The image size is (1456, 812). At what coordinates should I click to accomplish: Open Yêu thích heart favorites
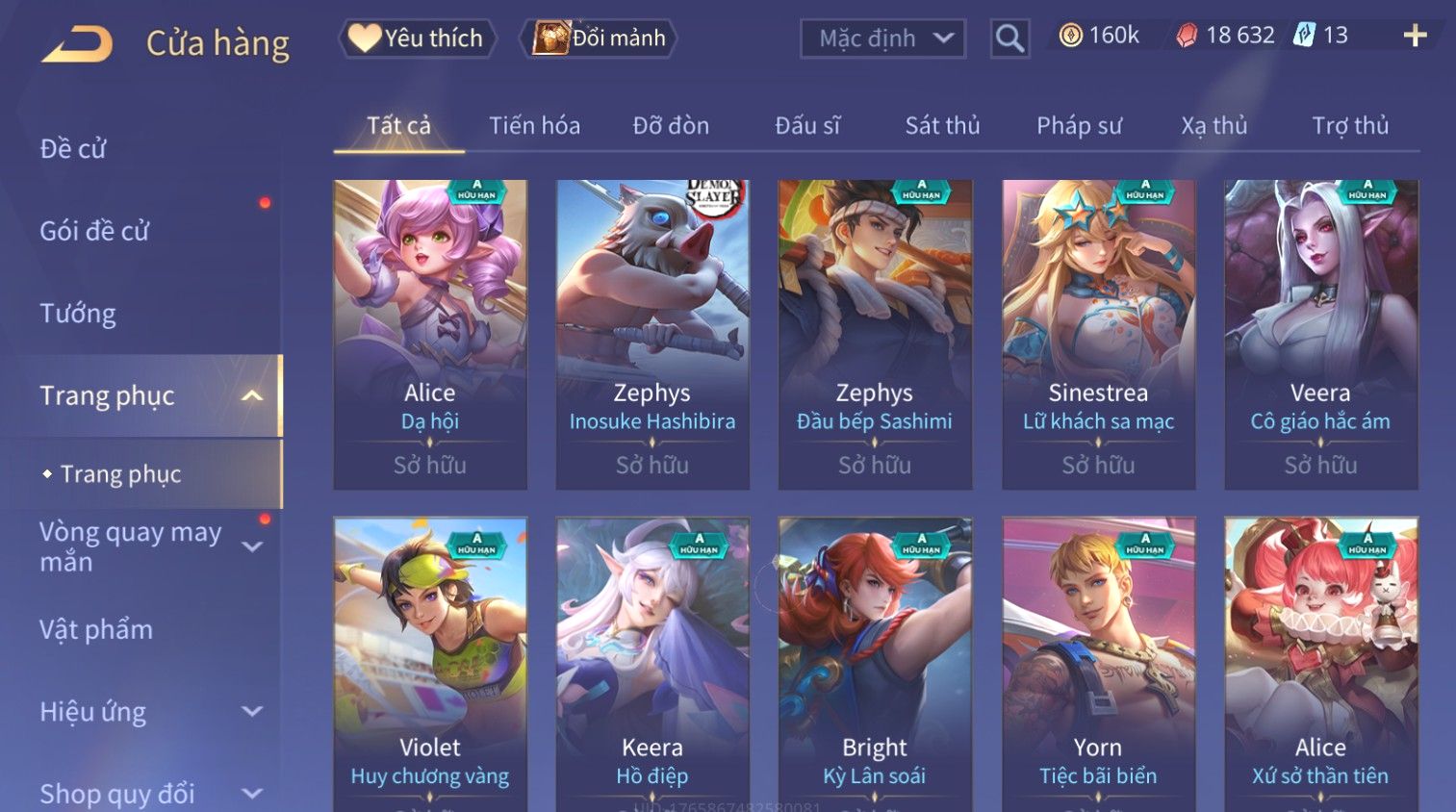click(418, 38)
